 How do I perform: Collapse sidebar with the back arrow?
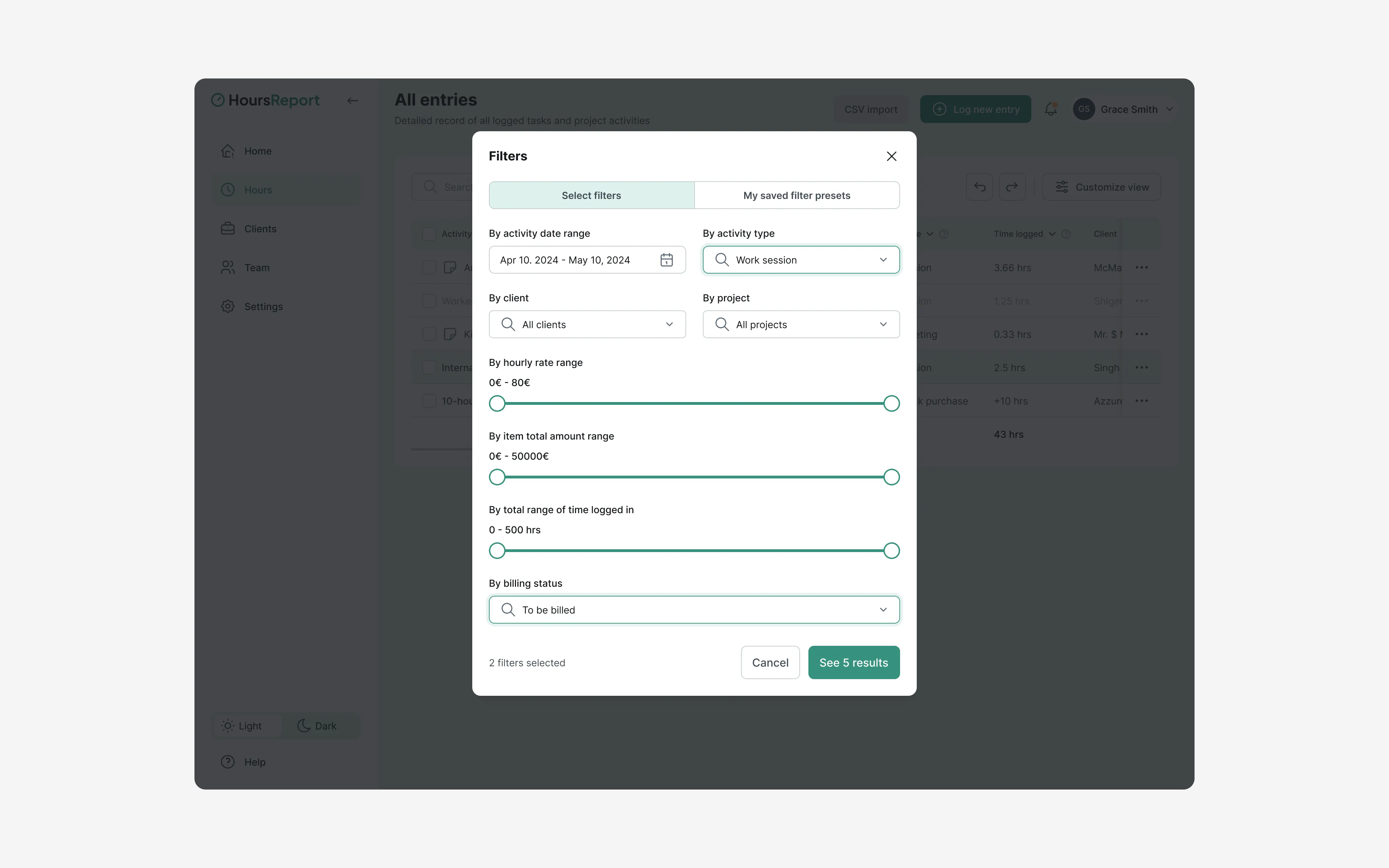coord(352,100)
